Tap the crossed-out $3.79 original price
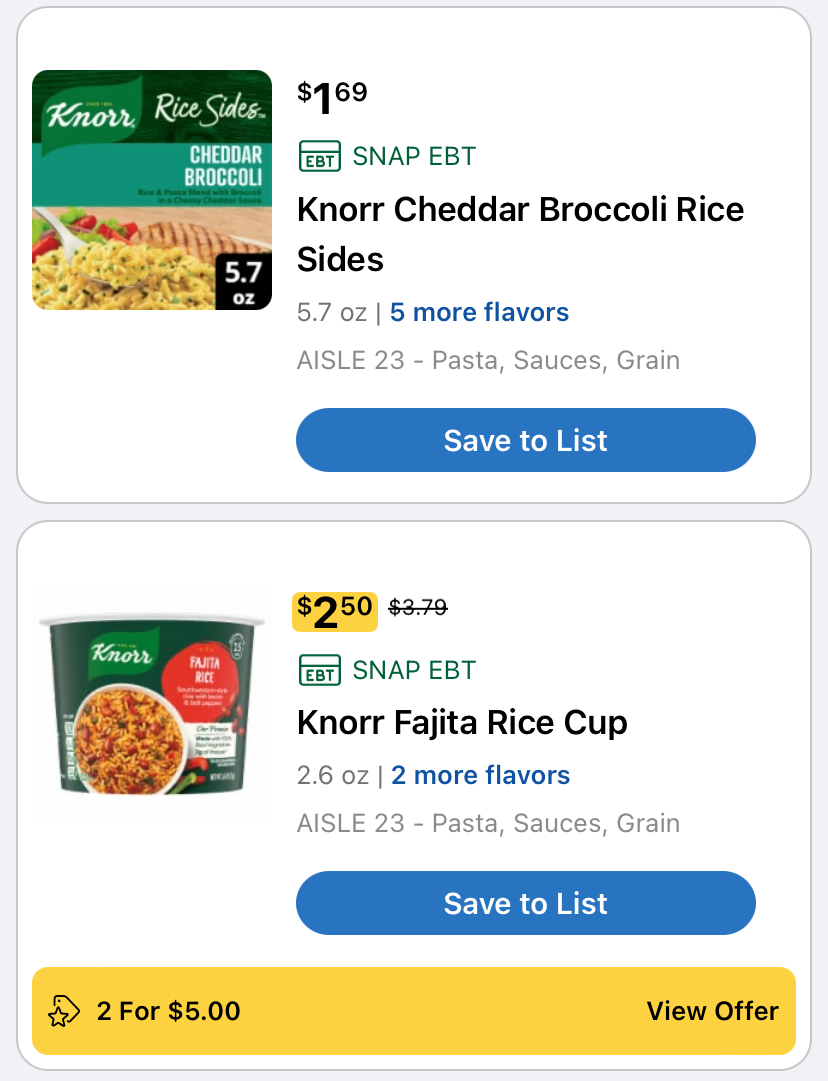The image size is (828, 1081). (418, 607)
